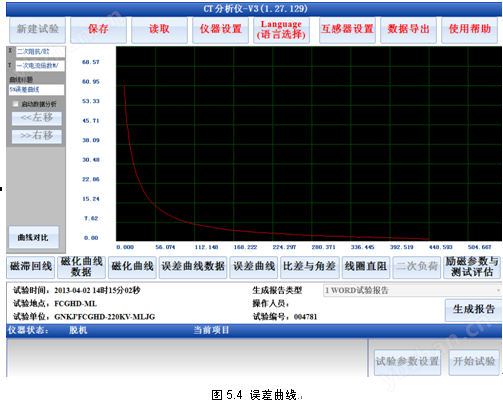Screen dimensions: 503x403
Task: Expand the 生成报告类型 dropdown
Action: (x=412, y=290)
